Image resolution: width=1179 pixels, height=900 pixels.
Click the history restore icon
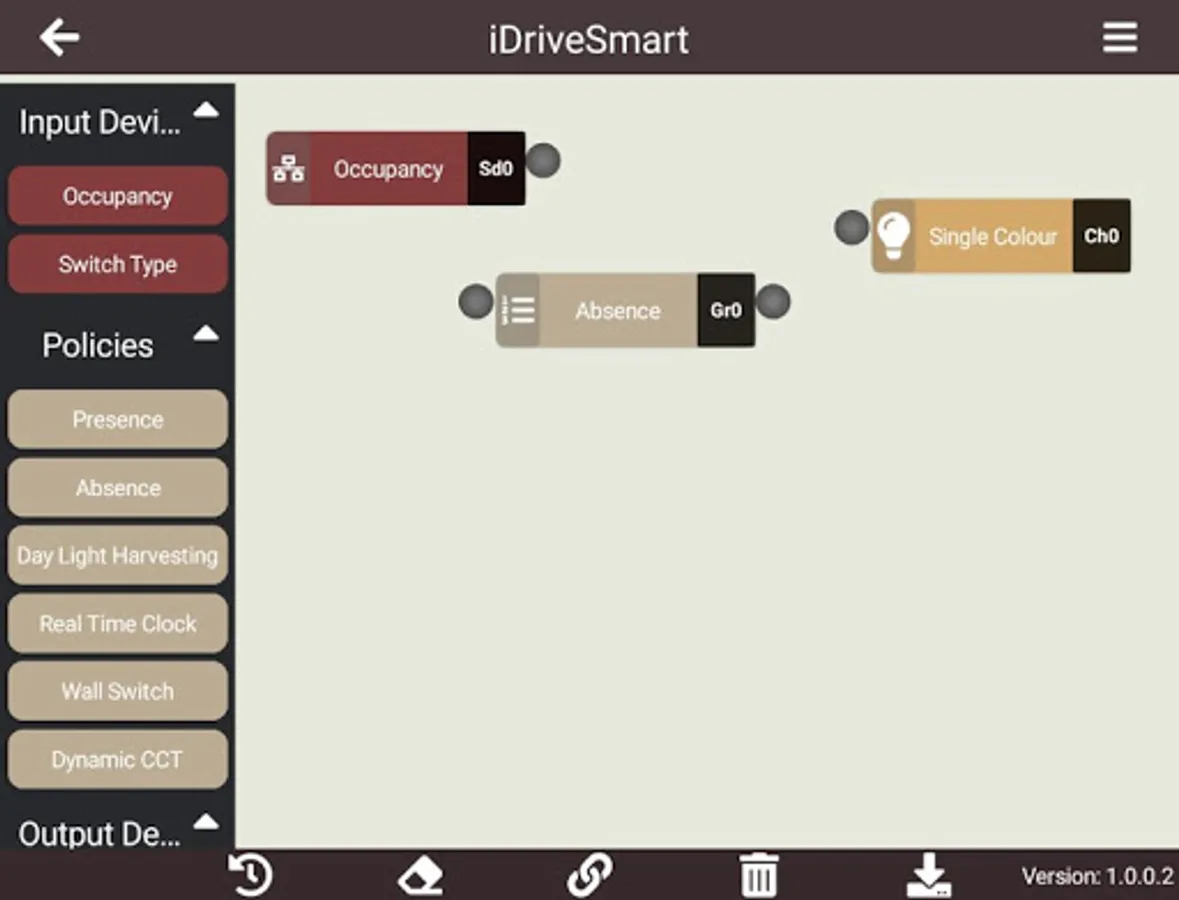click(x=250, y=874)
